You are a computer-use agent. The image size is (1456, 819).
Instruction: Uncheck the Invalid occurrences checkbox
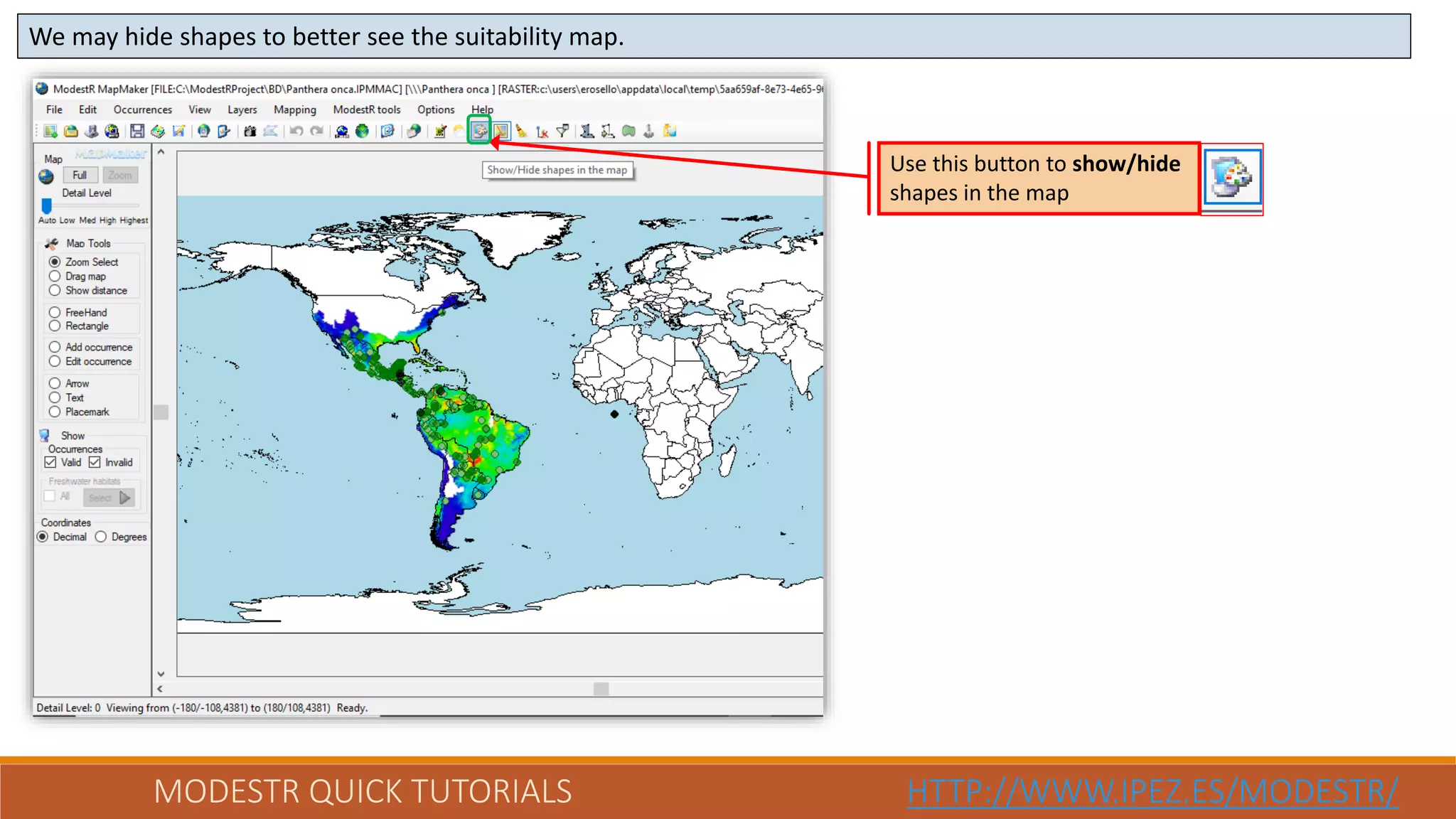95,462
